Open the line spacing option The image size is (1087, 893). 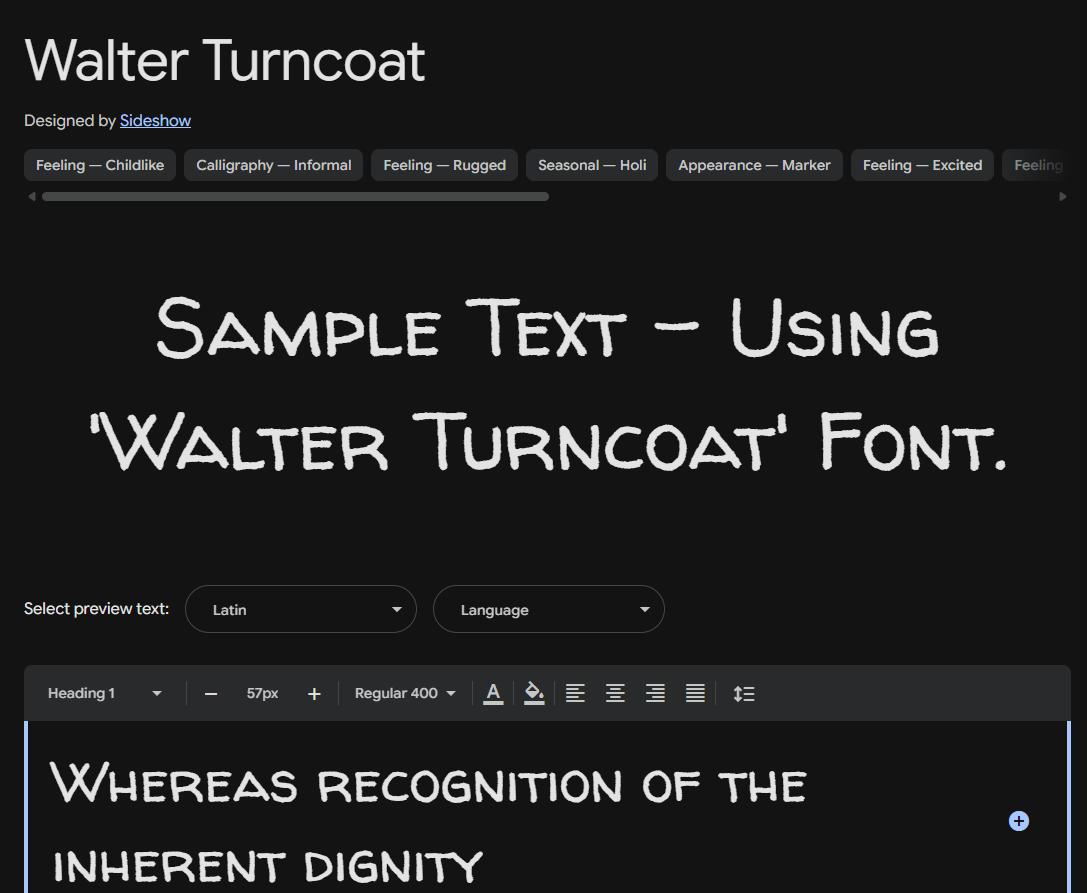(x=744, y=693)
